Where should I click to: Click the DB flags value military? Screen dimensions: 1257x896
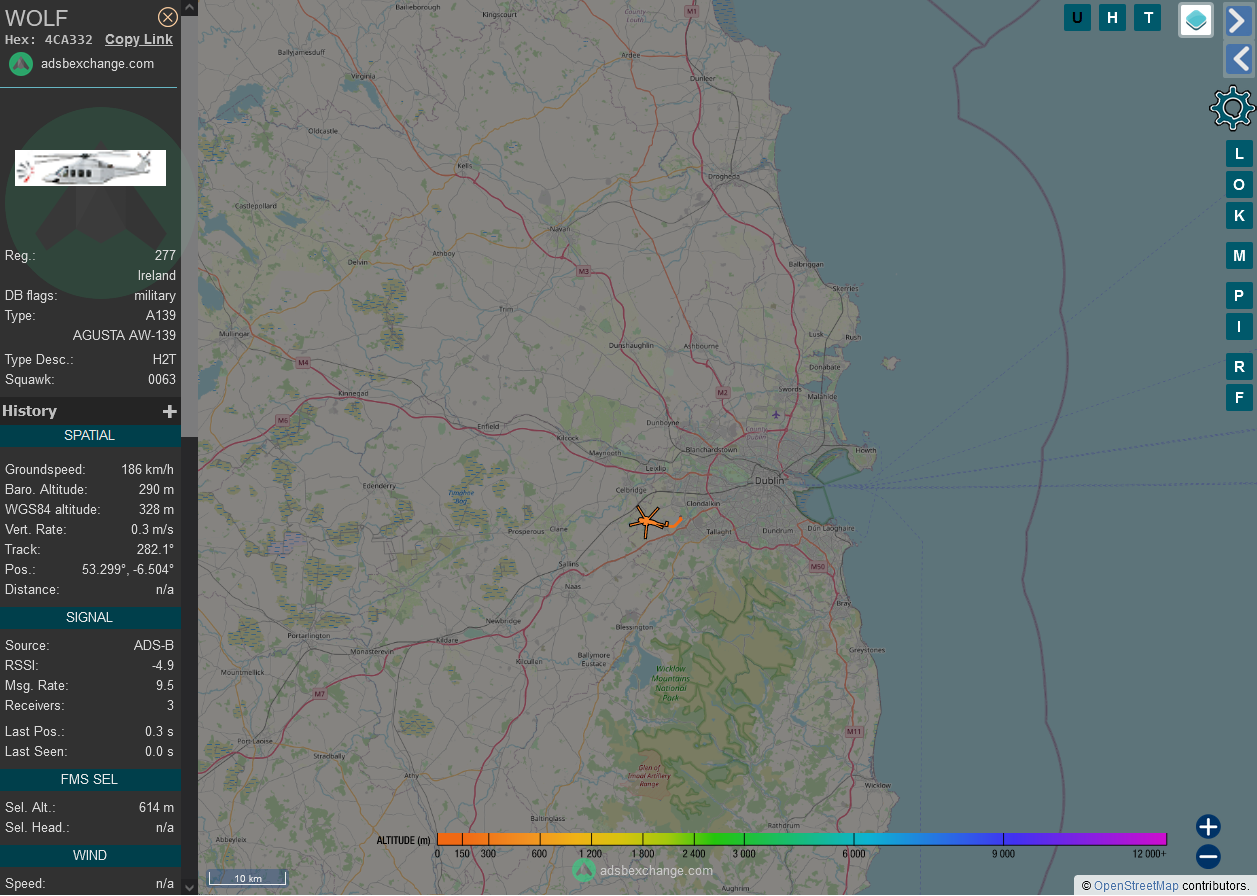point(155,296)
